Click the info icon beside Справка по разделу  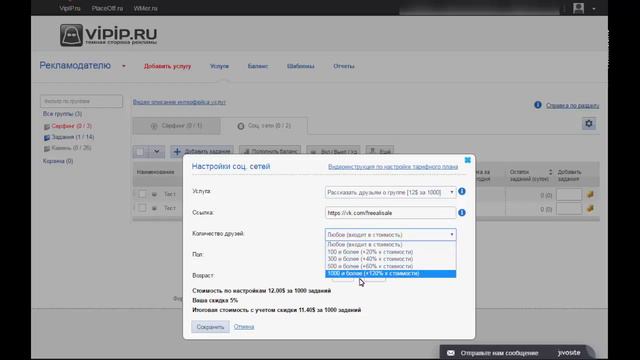click(538, 105)
